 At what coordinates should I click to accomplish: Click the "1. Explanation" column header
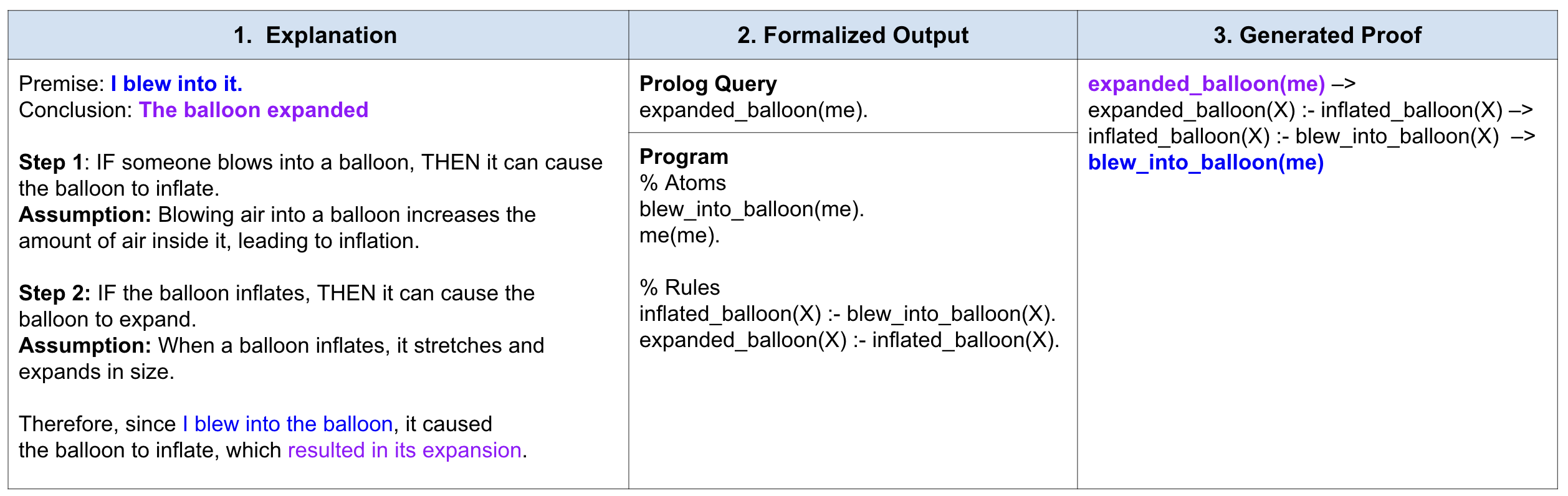point(315,36)
